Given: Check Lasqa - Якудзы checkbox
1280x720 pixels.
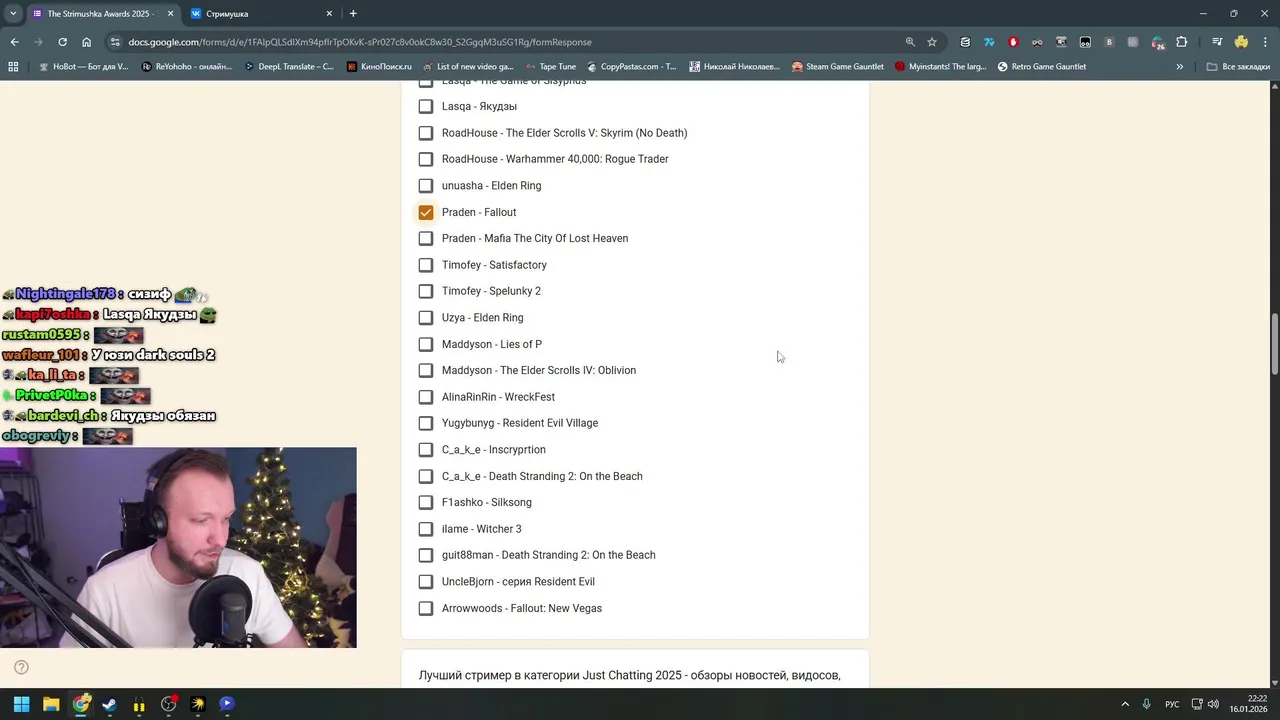Looking at the screenshot, I should 426,106.
